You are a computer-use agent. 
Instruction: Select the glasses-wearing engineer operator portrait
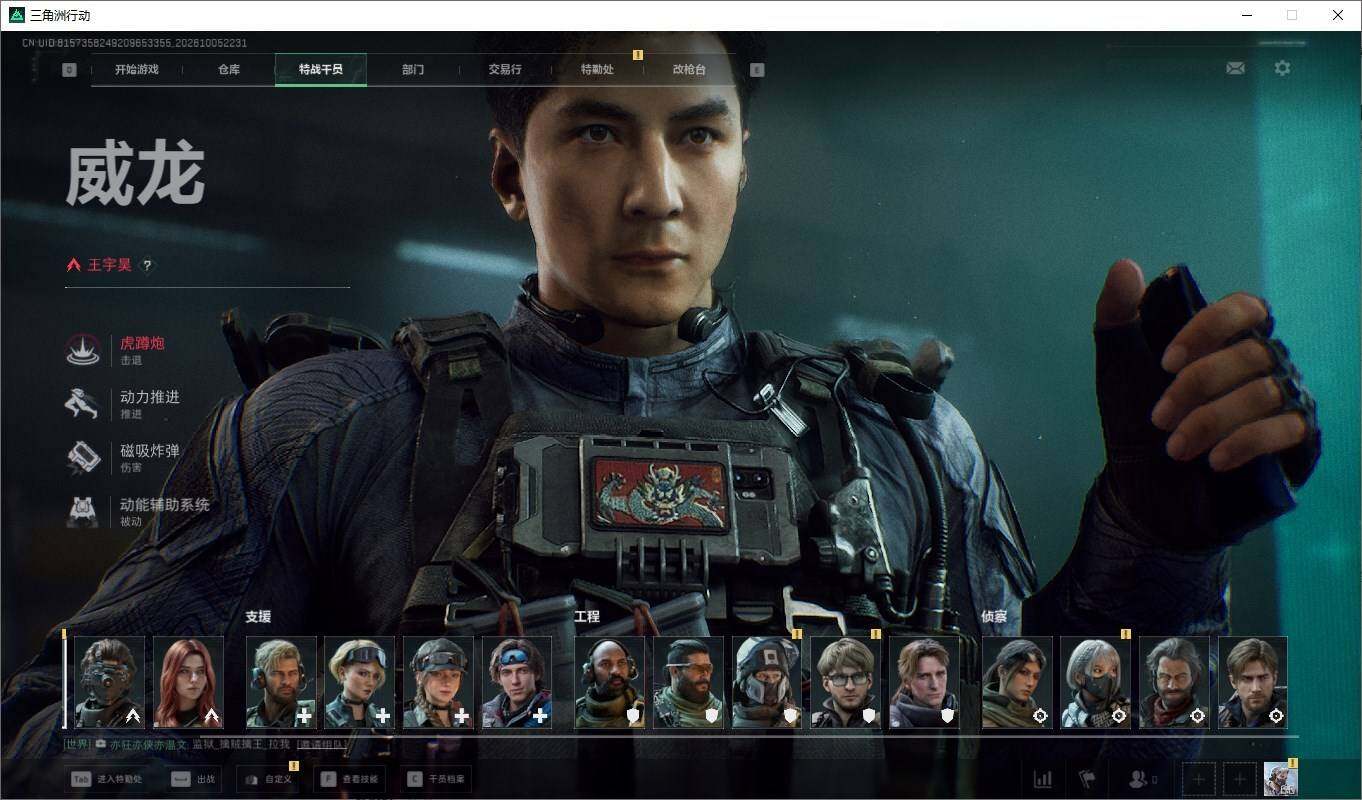click(x=845, y=682)
